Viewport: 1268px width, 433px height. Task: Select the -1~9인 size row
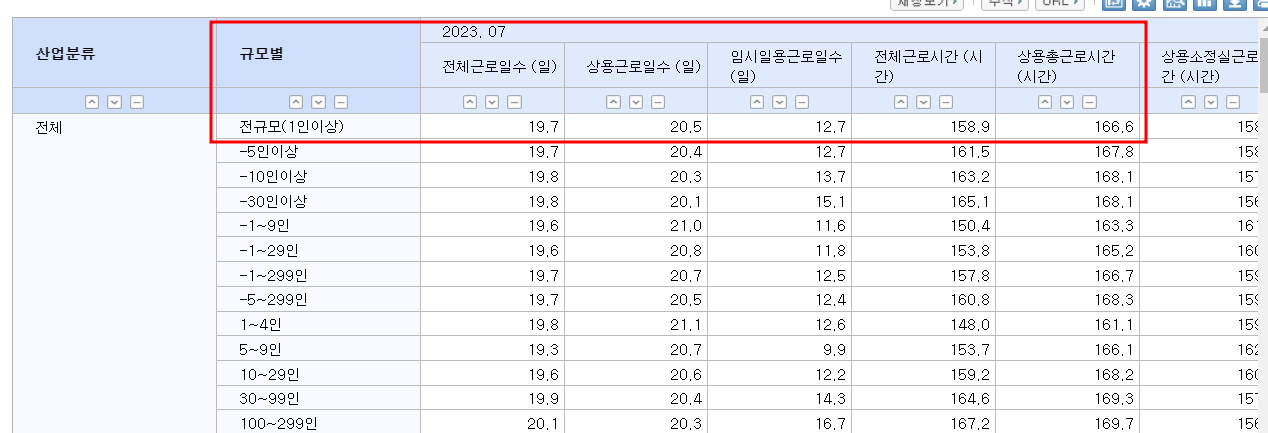coord(265,225)
